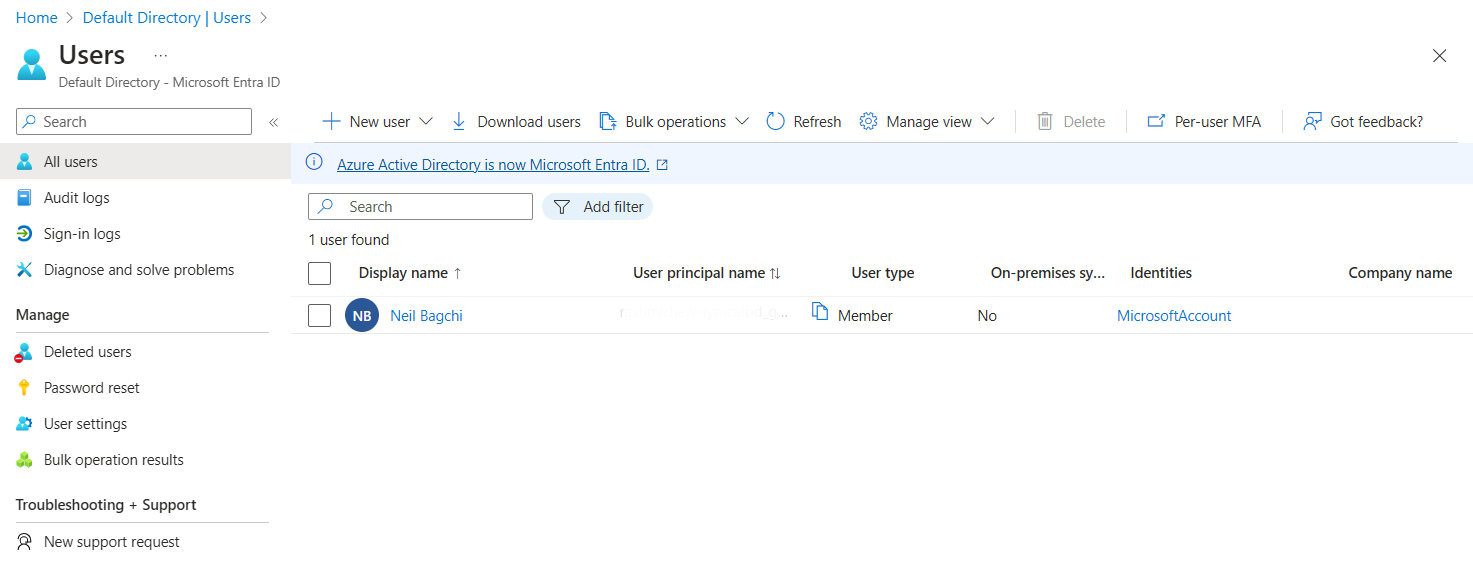Open the Audit logs sidebar icon
The width and height of the screenshot is (1473, 576).
[22, 197]
